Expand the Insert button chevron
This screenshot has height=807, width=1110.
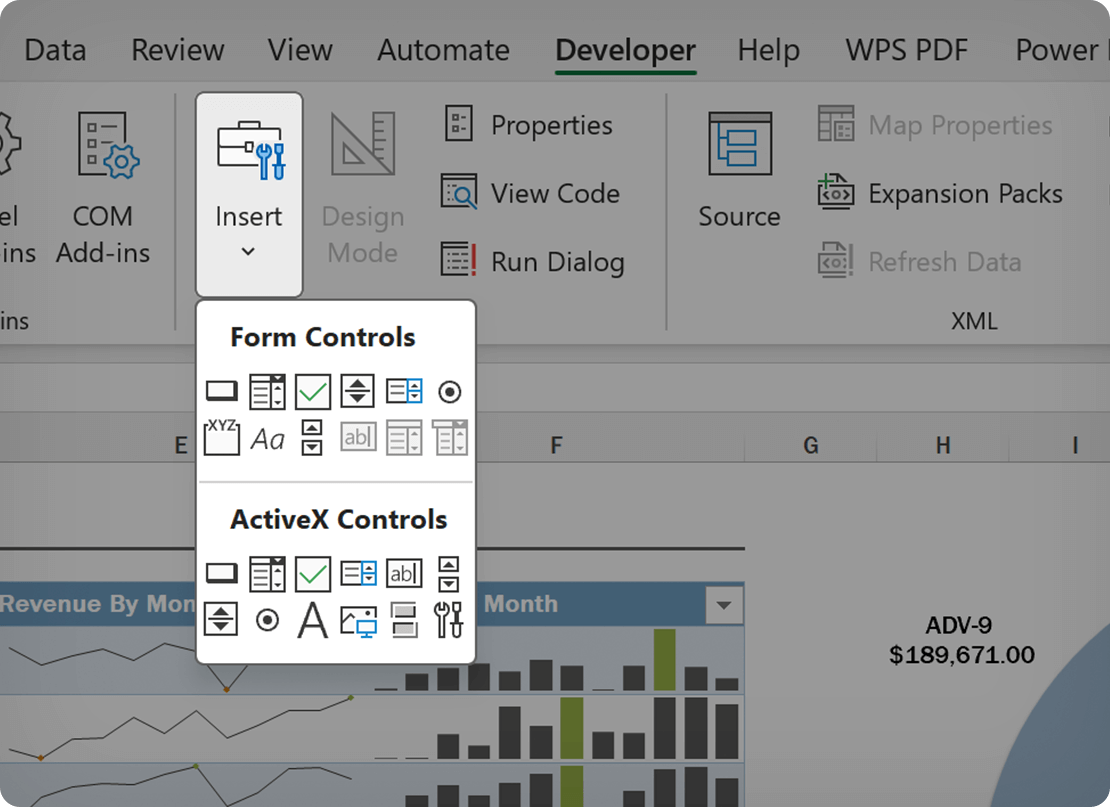249,253
